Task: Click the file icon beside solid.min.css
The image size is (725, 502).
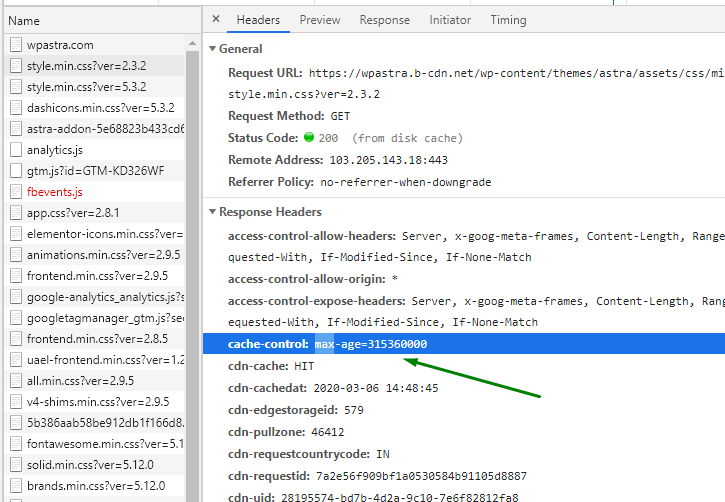Action: 16,465
